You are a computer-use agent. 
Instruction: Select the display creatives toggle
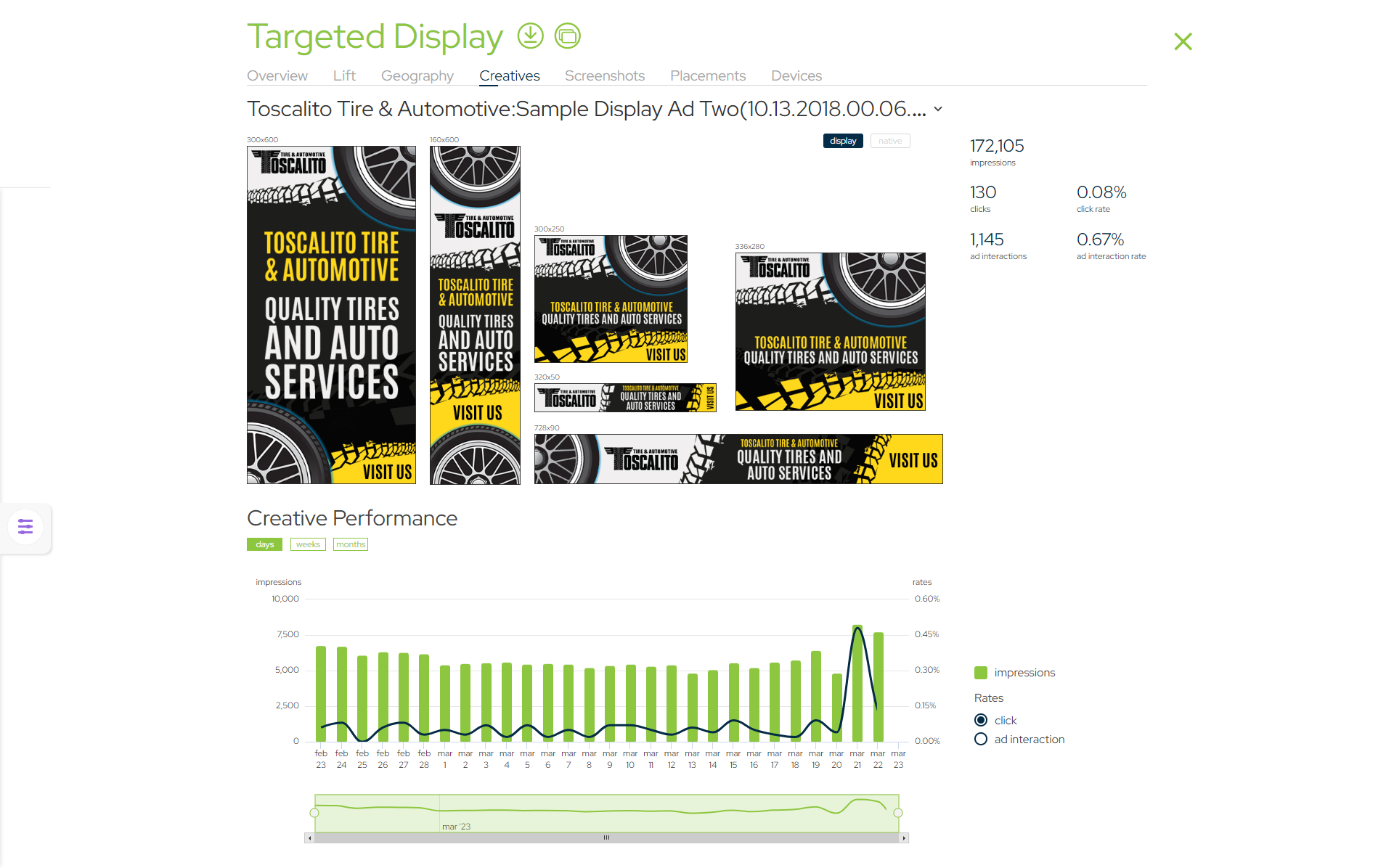pos(842,141)
